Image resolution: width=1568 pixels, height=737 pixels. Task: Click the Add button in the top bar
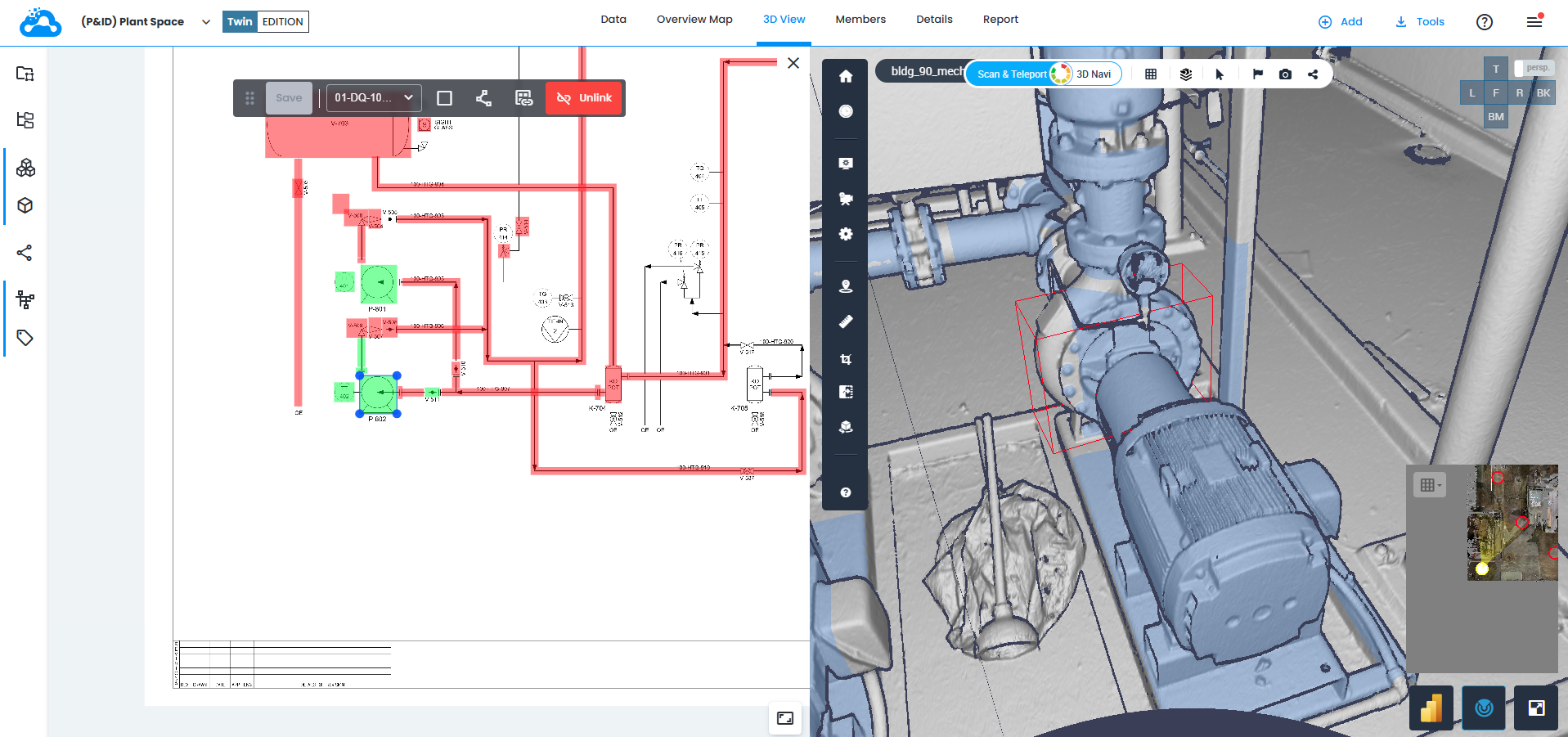[x=1341, y=22]
